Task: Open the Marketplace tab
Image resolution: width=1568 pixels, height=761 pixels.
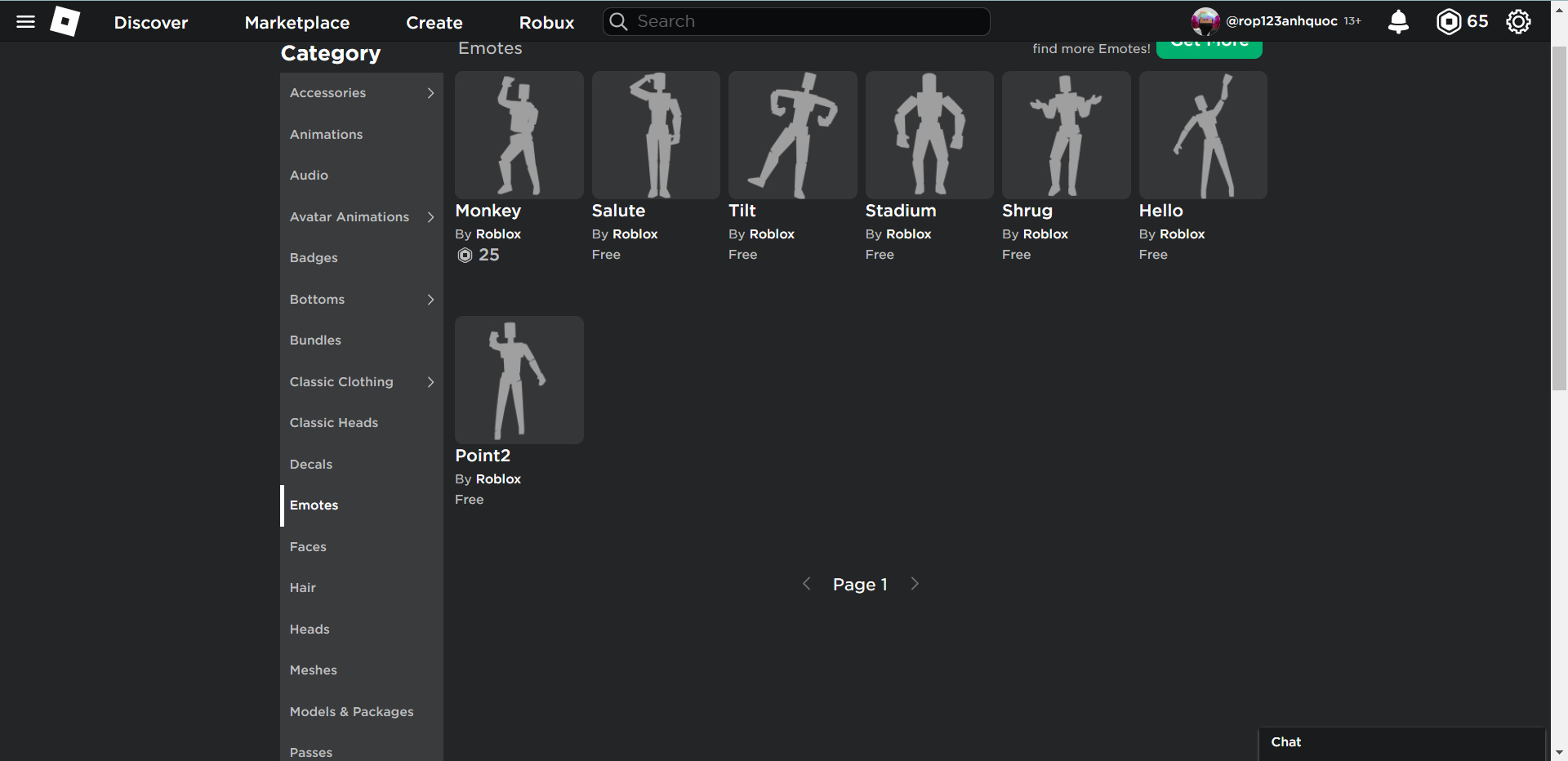Action: click(297, 23)
